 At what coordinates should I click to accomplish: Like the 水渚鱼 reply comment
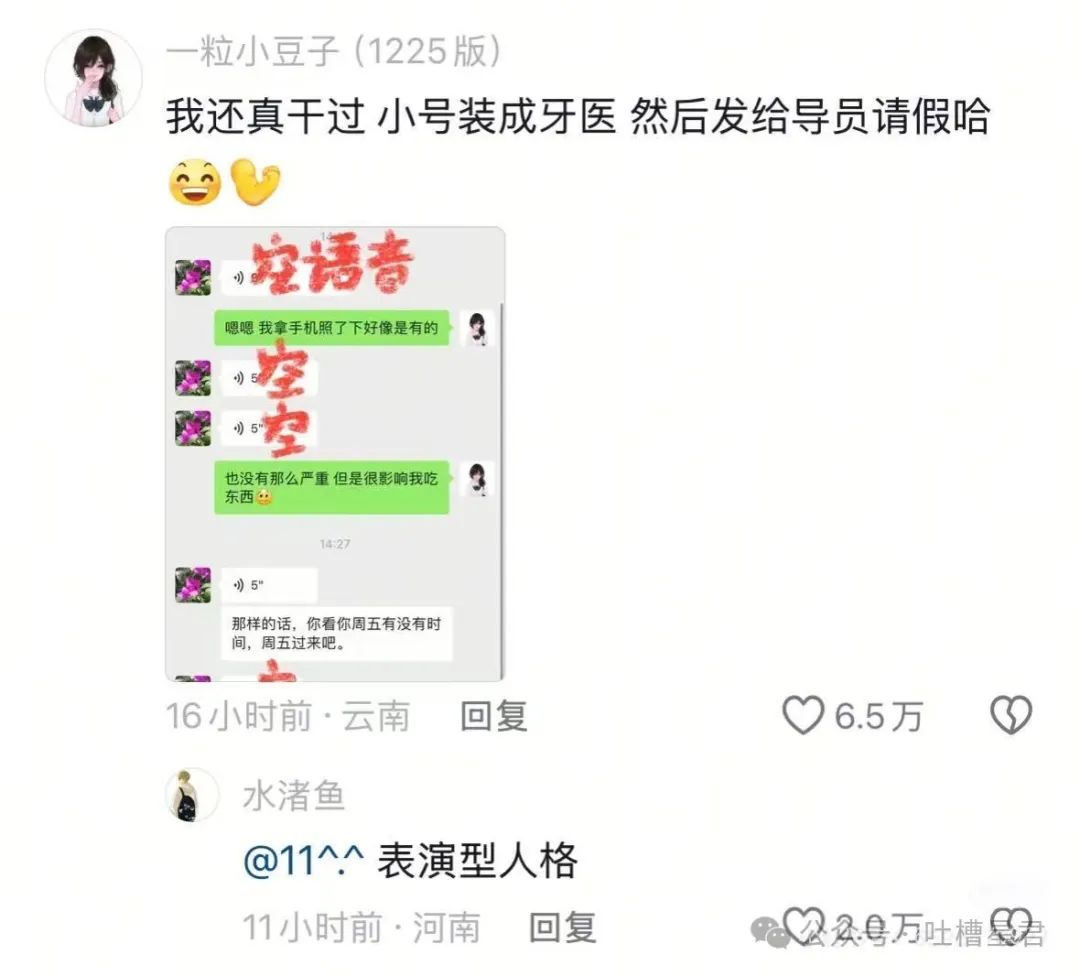point(803,926)
